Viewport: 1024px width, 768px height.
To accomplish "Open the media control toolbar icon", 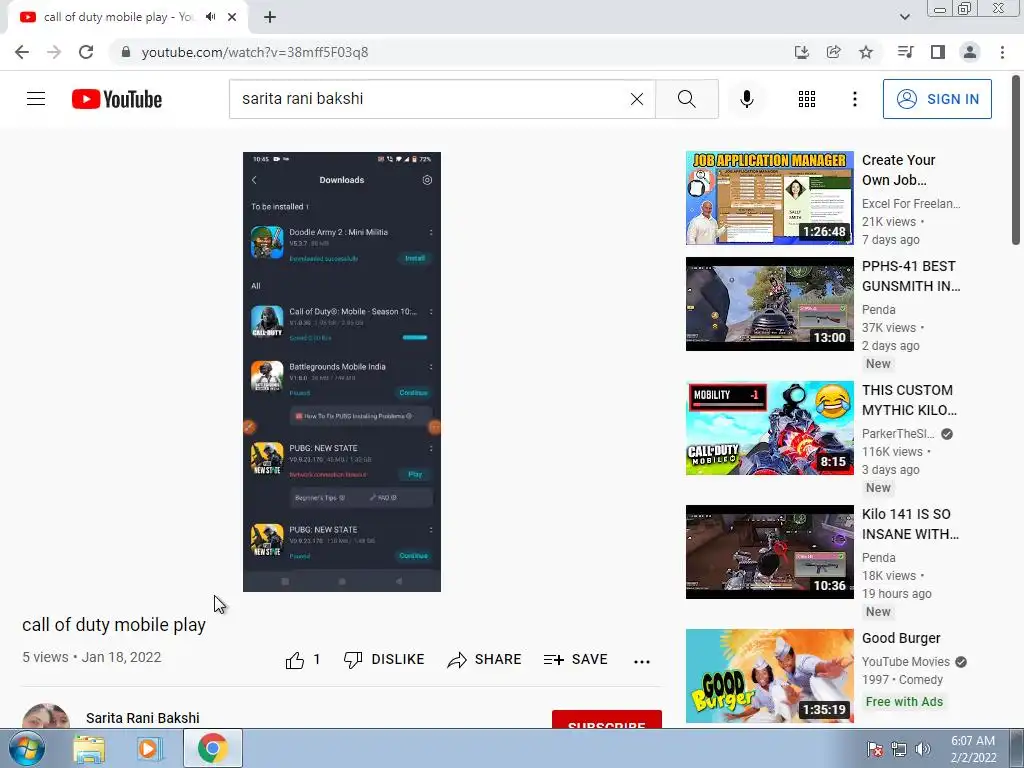I will [x=905, y=52].
